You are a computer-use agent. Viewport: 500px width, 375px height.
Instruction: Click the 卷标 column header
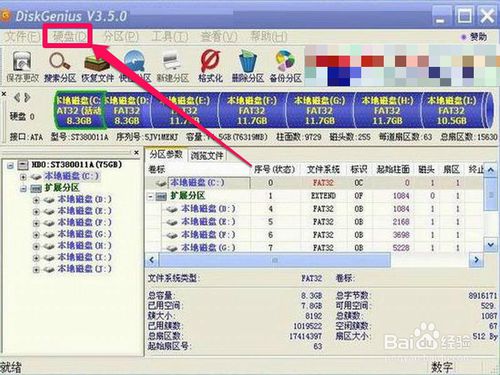click(x=198, y=170)
